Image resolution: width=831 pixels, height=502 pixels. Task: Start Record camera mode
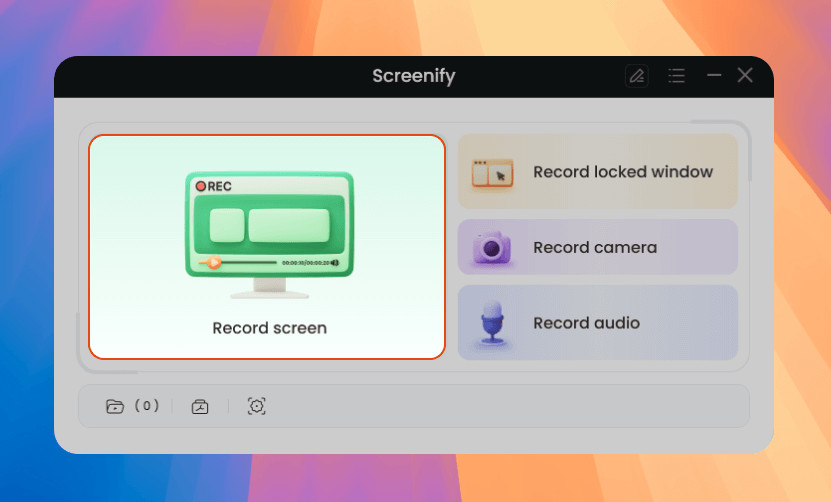point(597,247)
